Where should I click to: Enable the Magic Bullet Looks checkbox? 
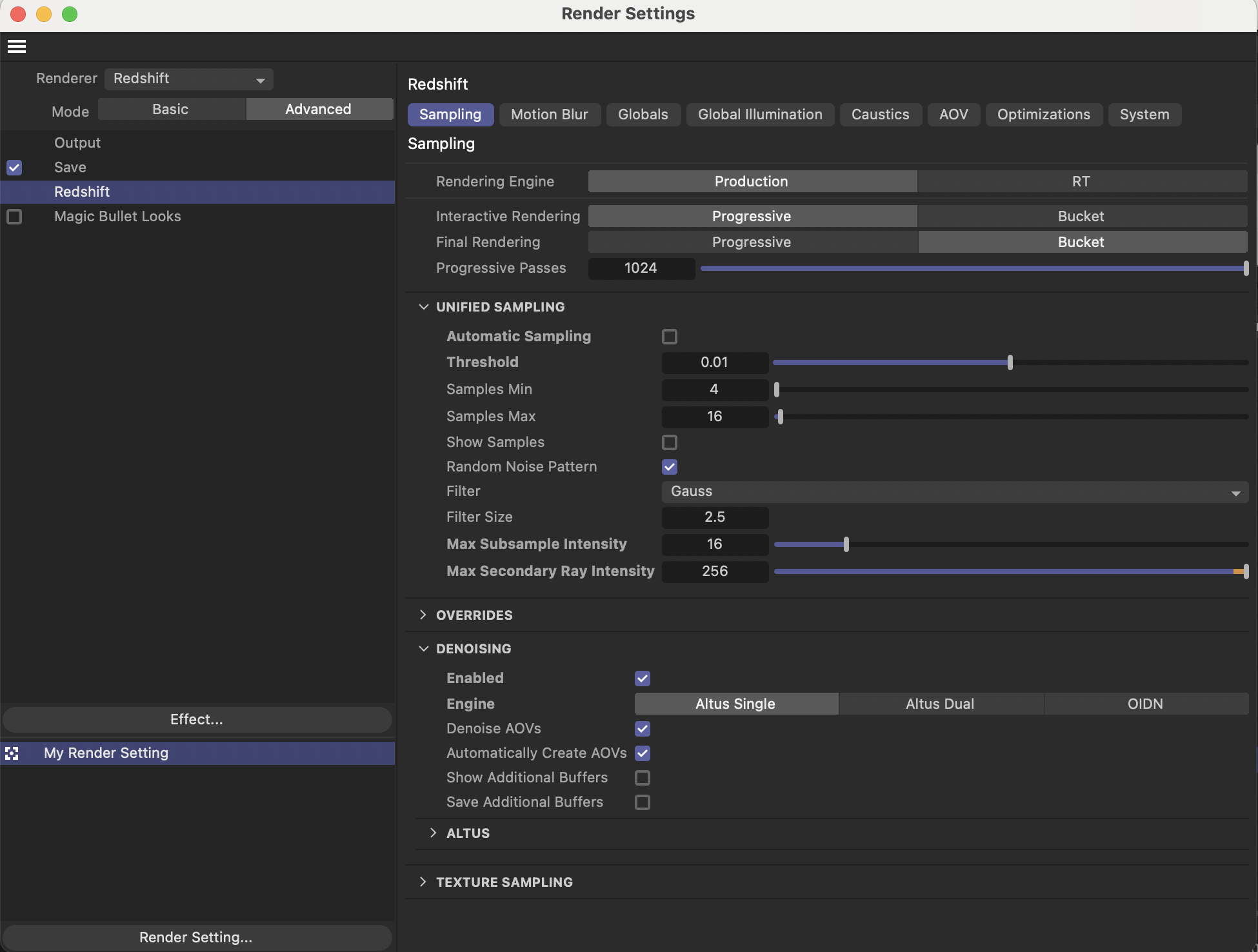pyautogui.click(x=14, y=217)
